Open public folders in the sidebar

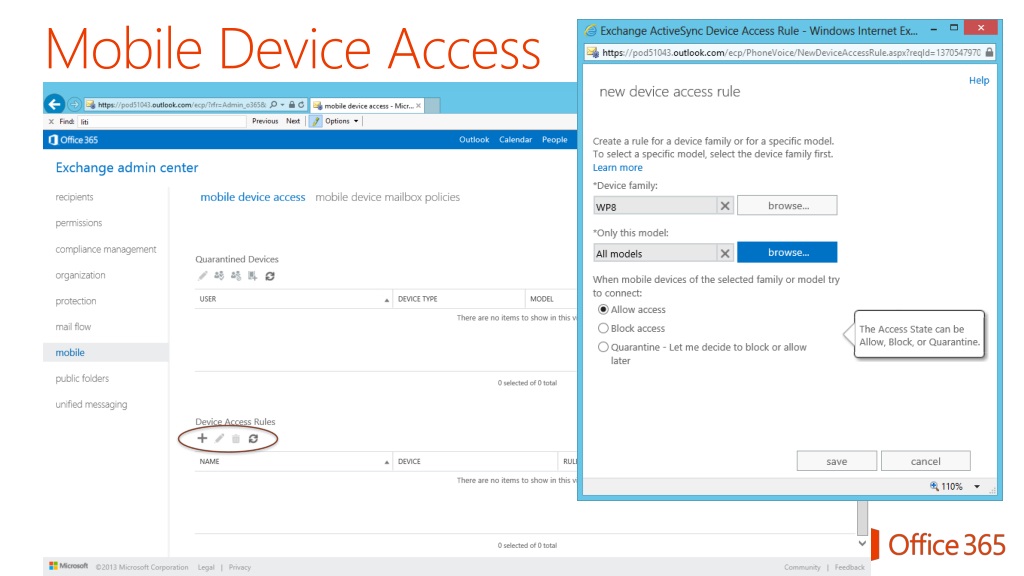point(82,379)
